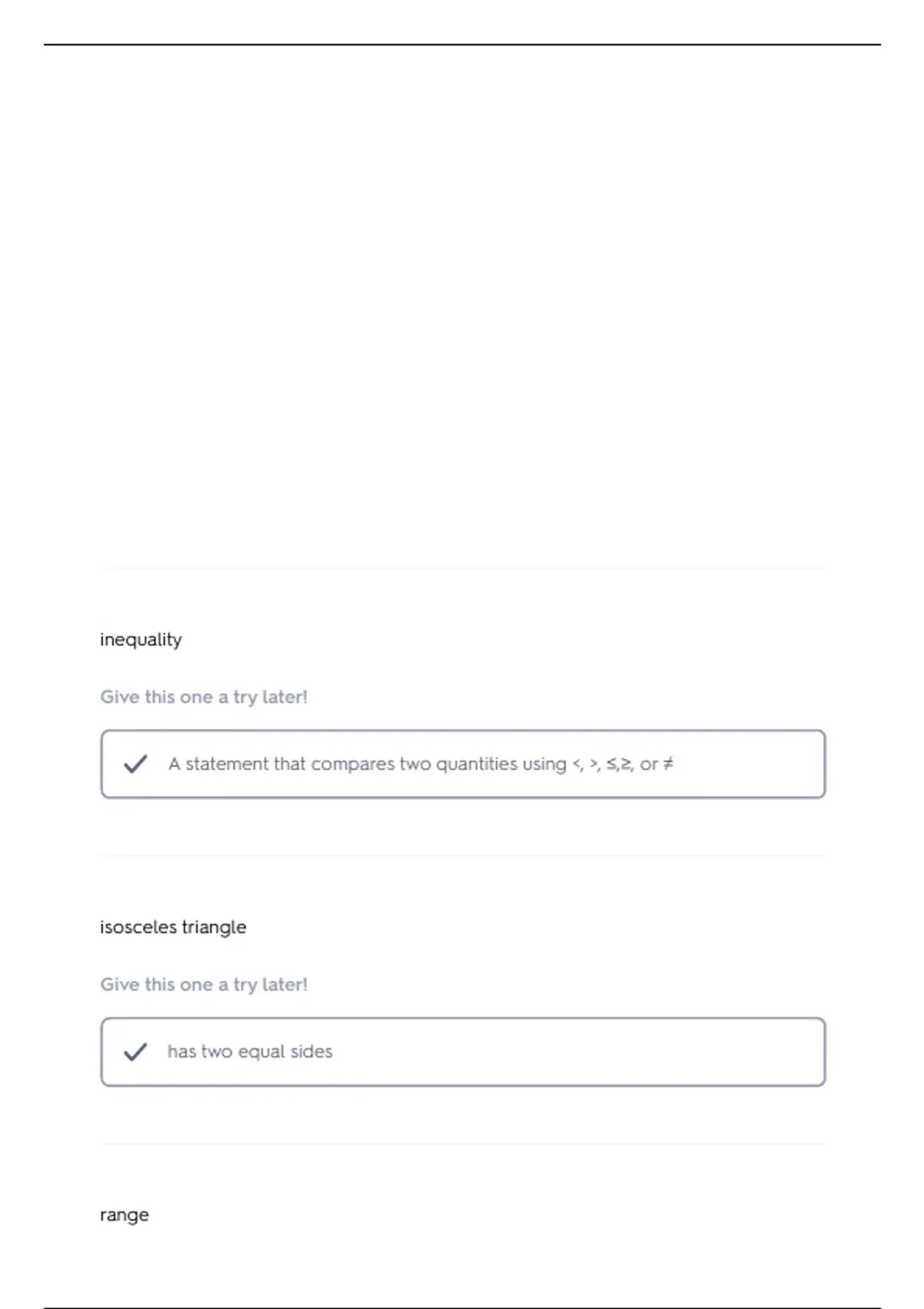Click 'Give this one a try later!' under inequality
The height and width of the screenshot is (1309, 924).
pyautogui.click(x=204, y=697)
